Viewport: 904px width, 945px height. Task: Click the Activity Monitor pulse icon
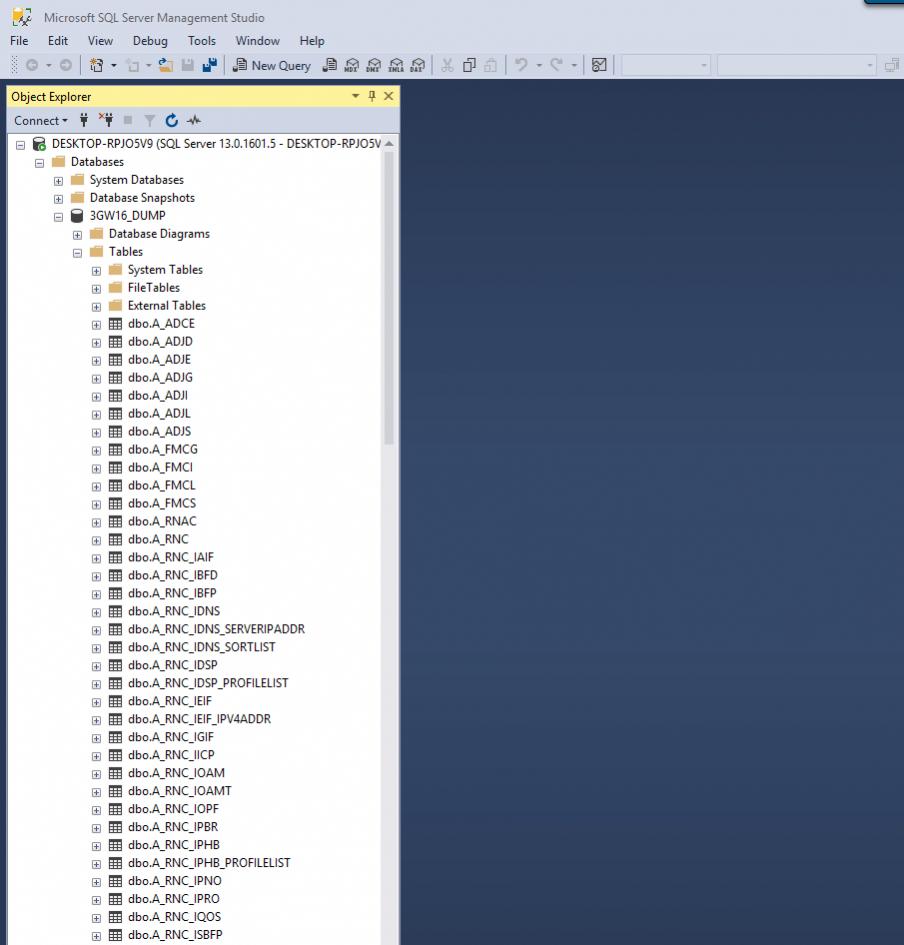(193, 120)
